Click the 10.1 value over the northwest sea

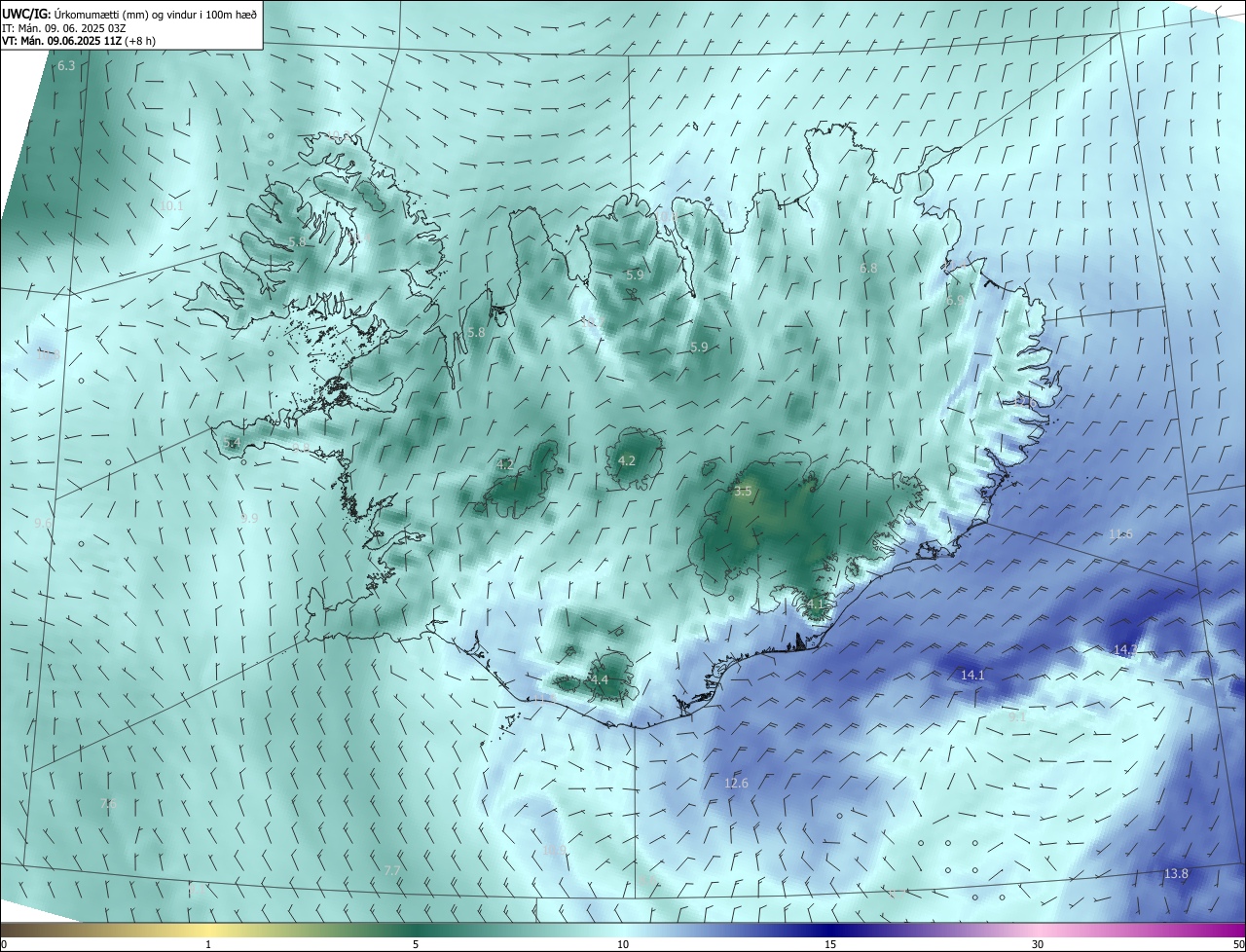point(171,206)
